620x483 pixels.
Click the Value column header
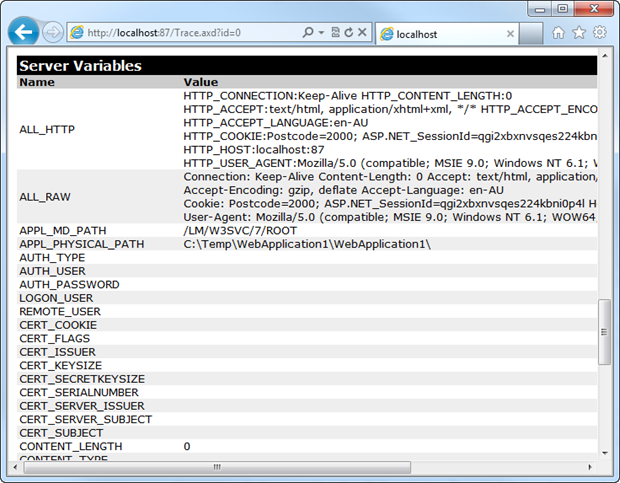pyautogui.click(x=201, y=82)
